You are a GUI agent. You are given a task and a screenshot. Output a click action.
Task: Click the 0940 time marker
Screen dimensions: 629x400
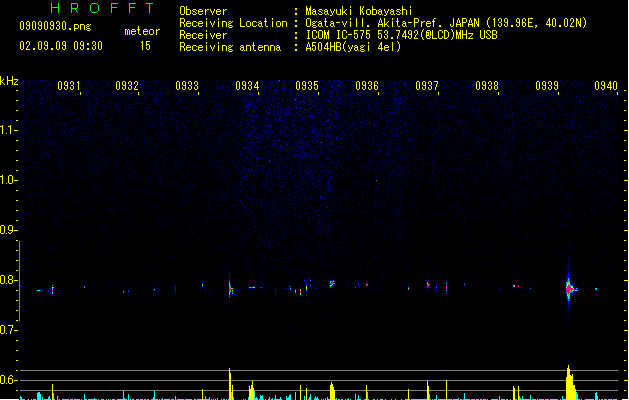point(606,86)
